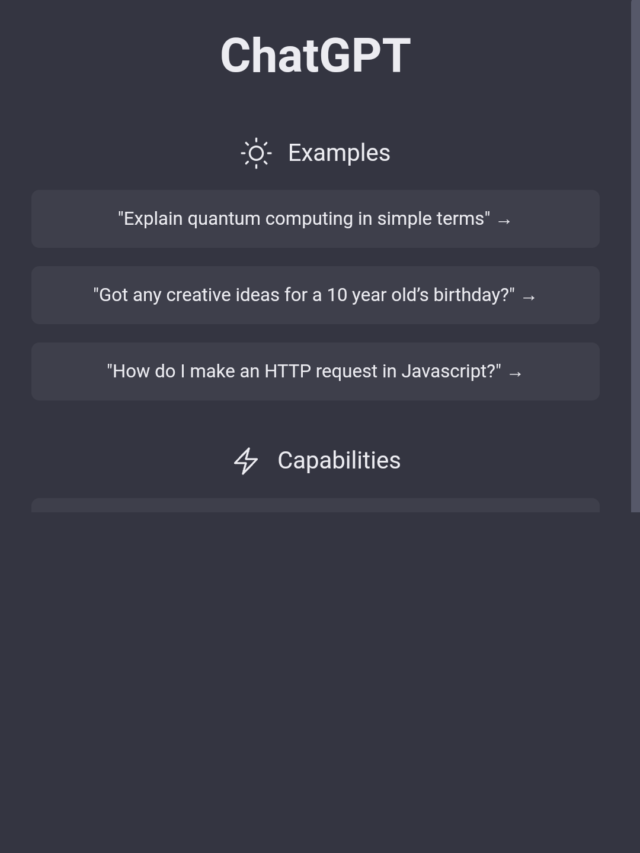
Task: Click the arrow after the quantum computing example
Action: click(x=504, y=220)
